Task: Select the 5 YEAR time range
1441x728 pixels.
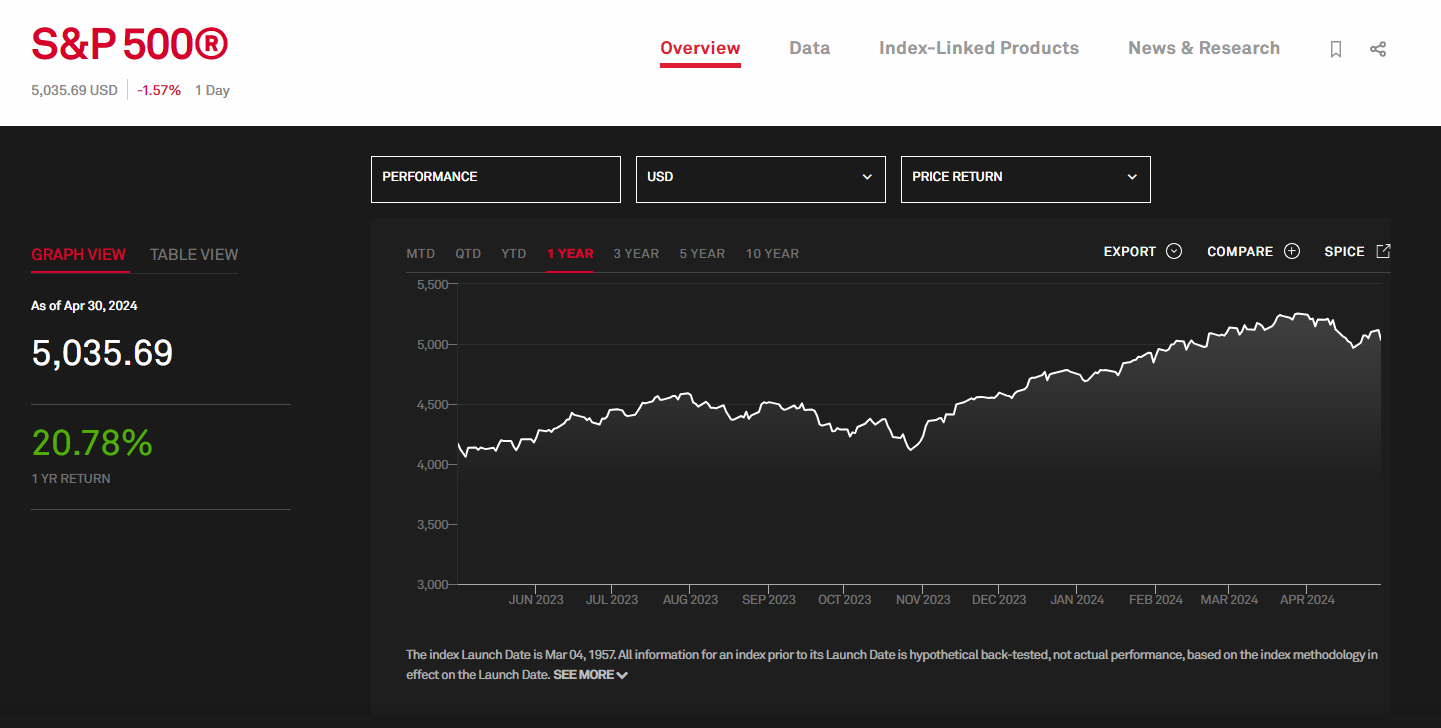Action: 702,254
